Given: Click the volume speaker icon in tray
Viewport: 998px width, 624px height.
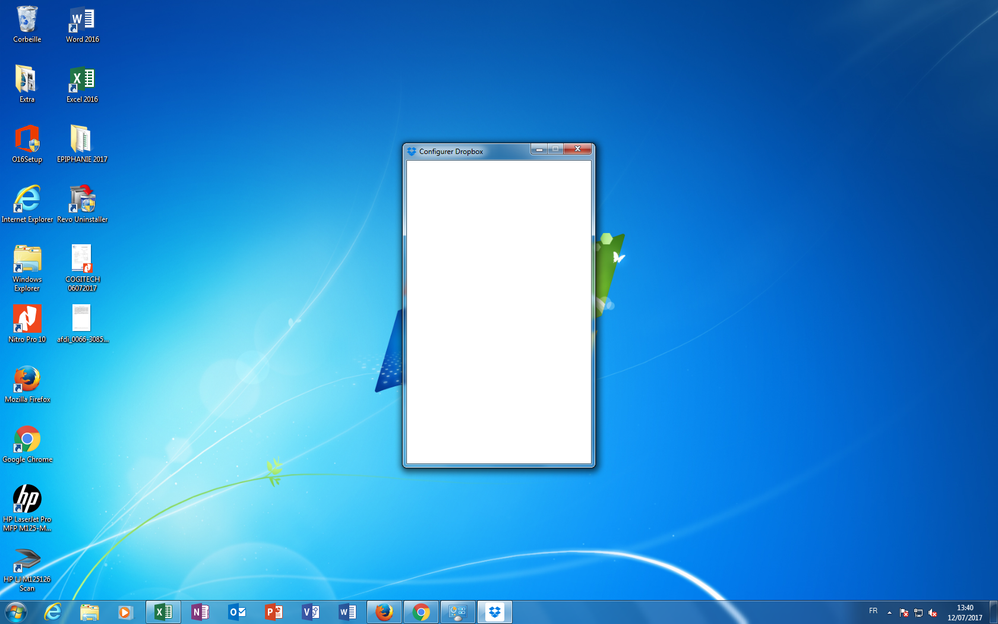Looking at the screenshot, I should (x=933, y=613).
